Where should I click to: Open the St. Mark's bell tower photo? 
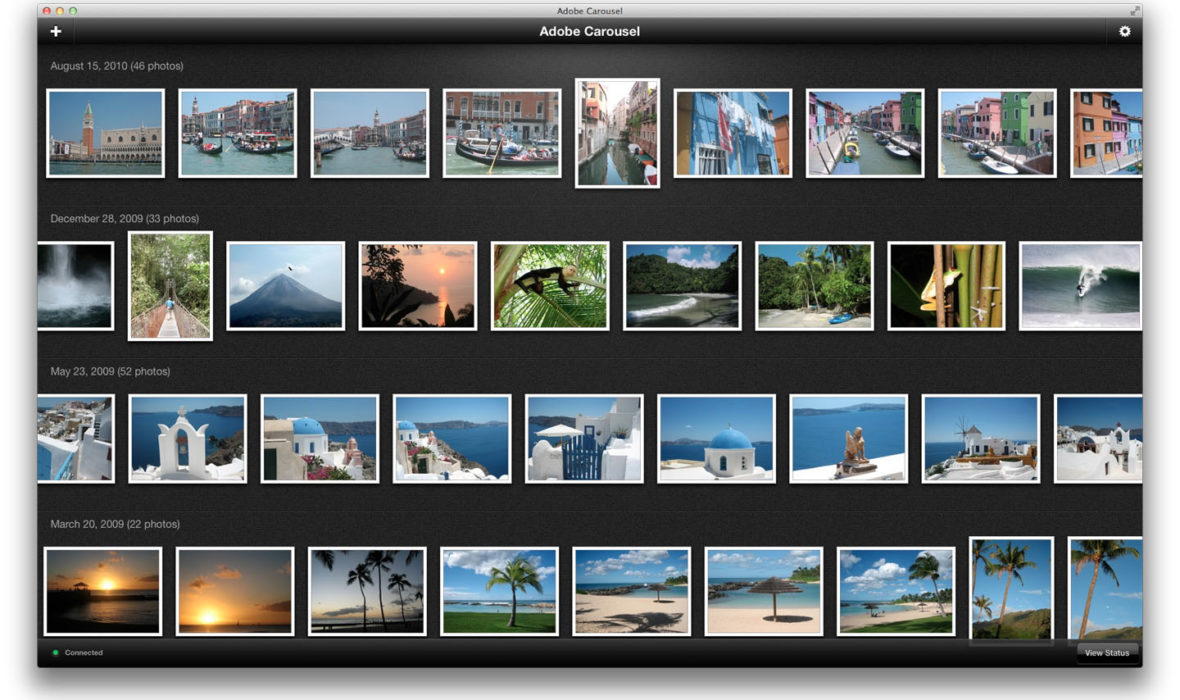105,133
